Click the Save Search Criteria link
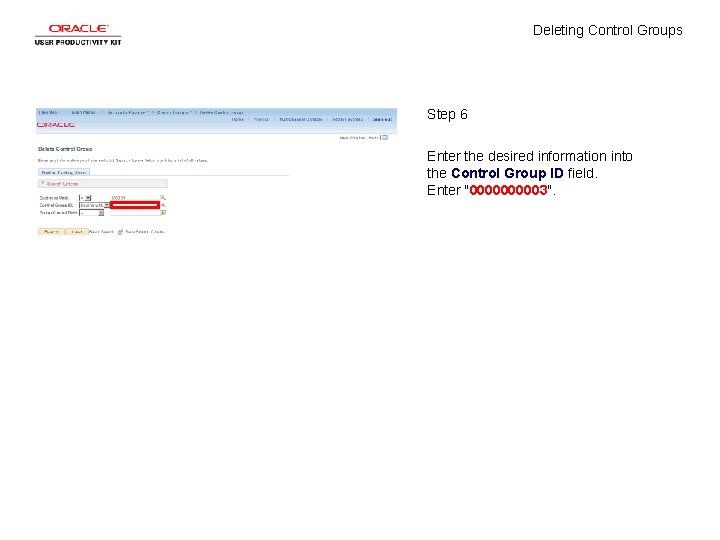720x540 pixels. 145,232
